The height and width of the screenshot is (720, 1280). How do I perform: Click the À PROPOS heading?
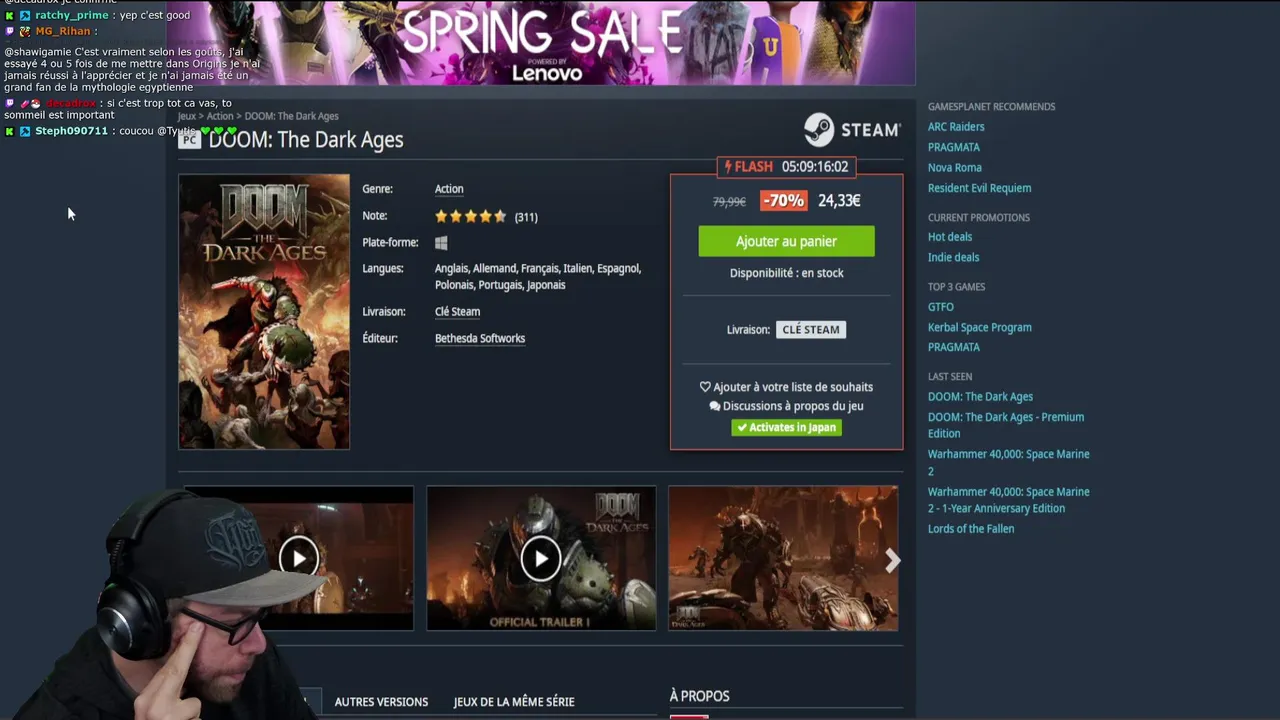click(699, 696)
